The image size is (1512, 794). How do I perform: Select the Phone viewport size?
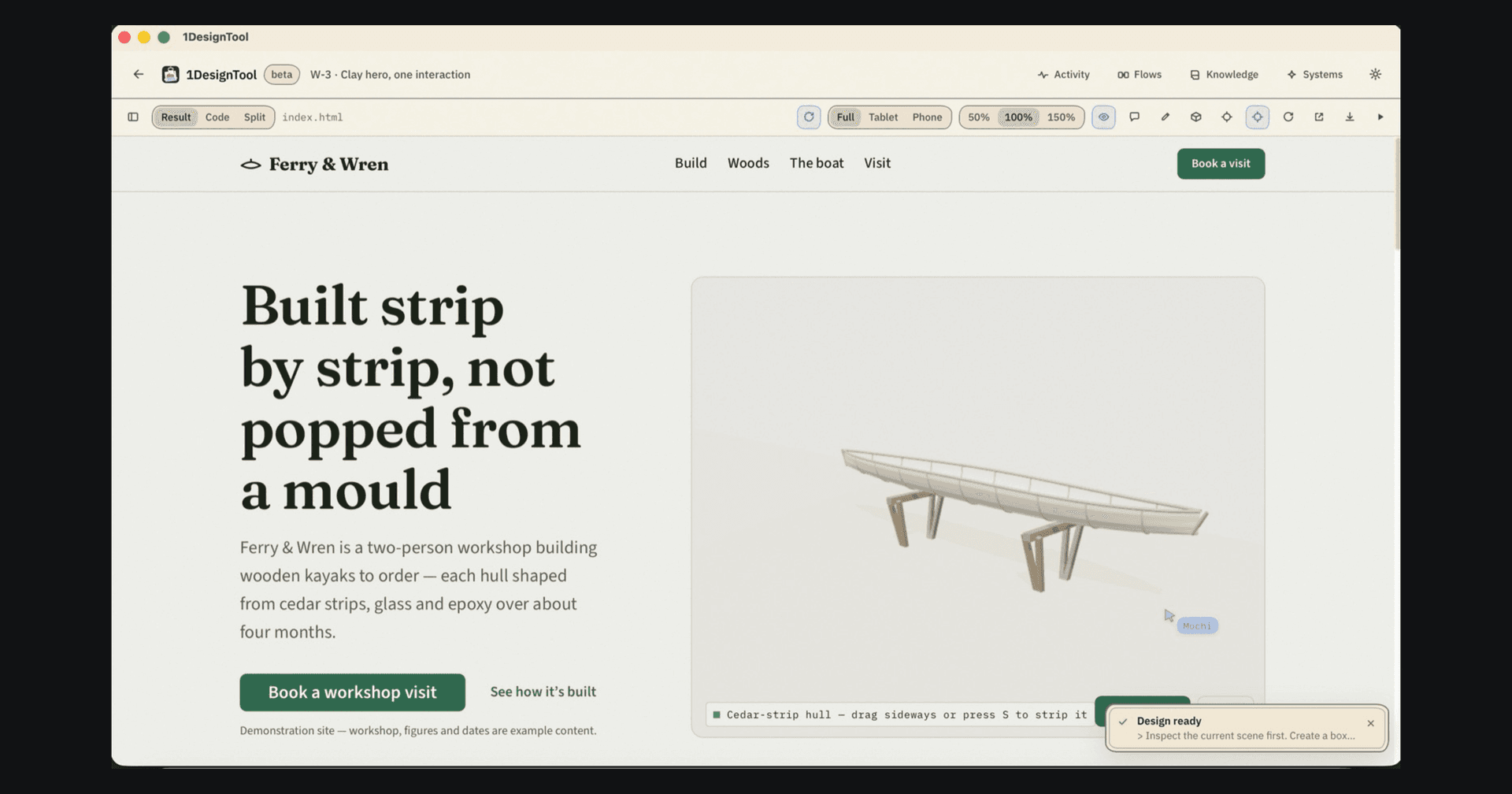[x=927, y=117]
